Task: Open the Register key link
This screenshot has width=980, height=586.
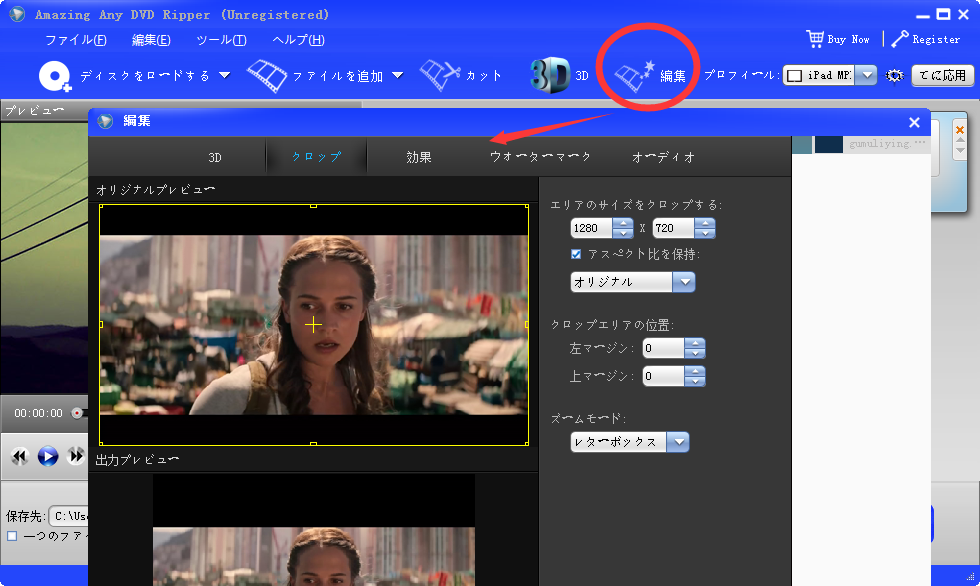Action: coord(926,39)
